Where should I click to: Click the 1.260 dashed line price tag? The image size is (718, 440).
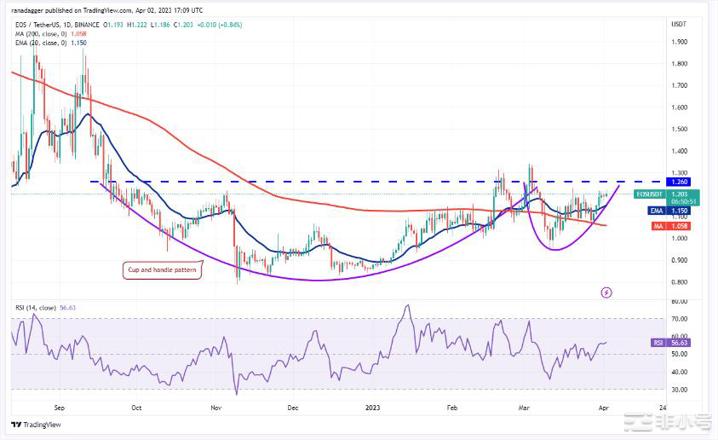[x=652, y=182]
